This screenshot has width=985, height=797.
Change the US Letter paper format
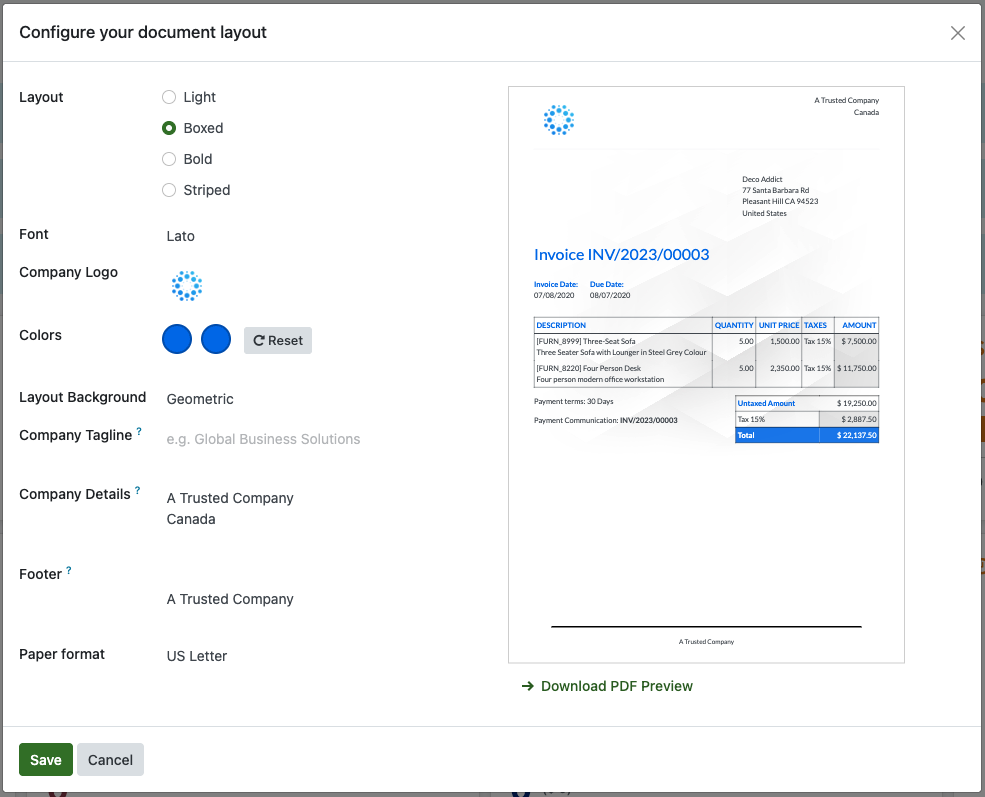197,656
